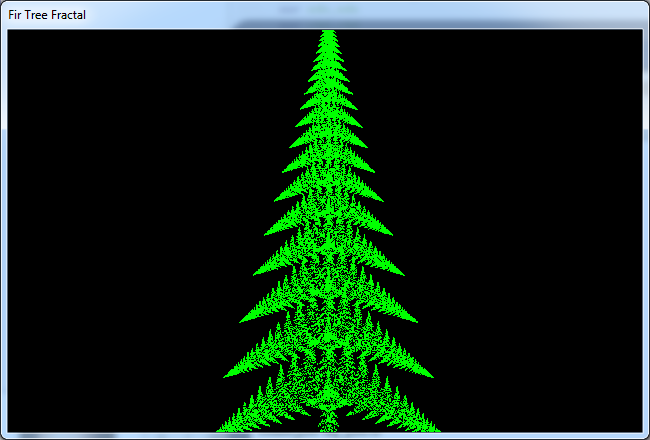This screenshot has height=440, width=650.
Task: Click the "Fir Tree Fractal" window title text
Action: point(47,16)
